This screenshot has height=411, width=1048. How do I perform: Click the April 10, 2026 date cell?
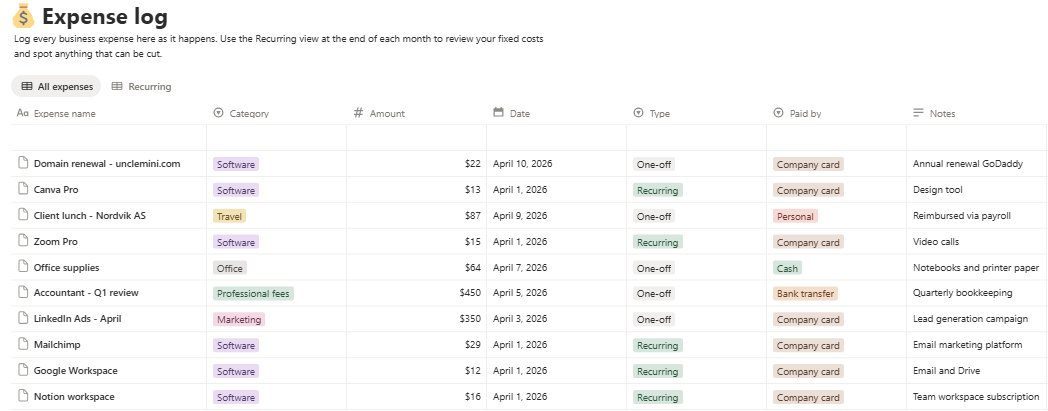point(557,163)
